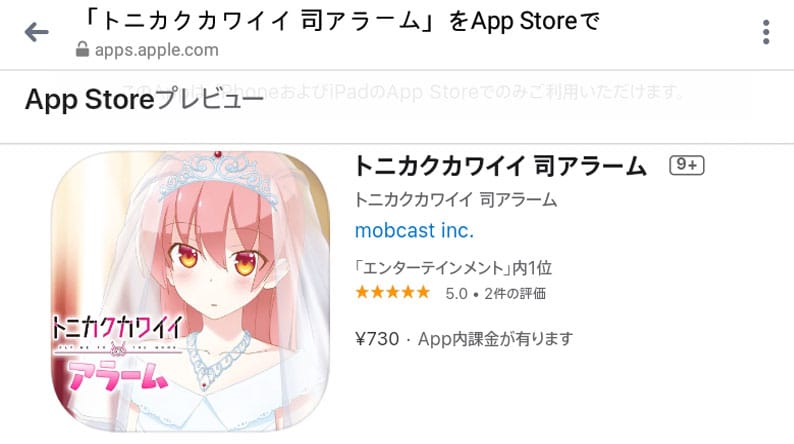The height and width of the screenshot is (444, 794).
Task: Tap the プレビュー label beside App Store
Action: pyautogui.click(x=209, y=99)
